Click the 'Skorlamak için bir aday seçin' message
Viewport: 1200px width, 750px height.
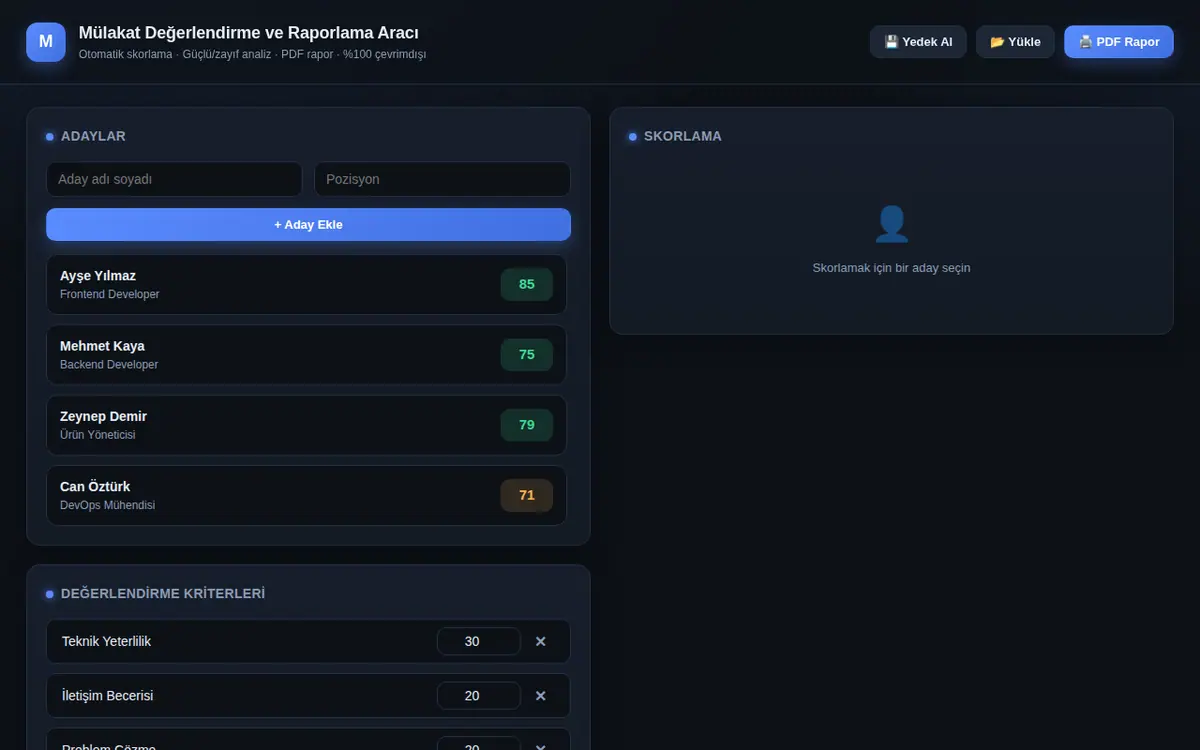tap(891, 268)
